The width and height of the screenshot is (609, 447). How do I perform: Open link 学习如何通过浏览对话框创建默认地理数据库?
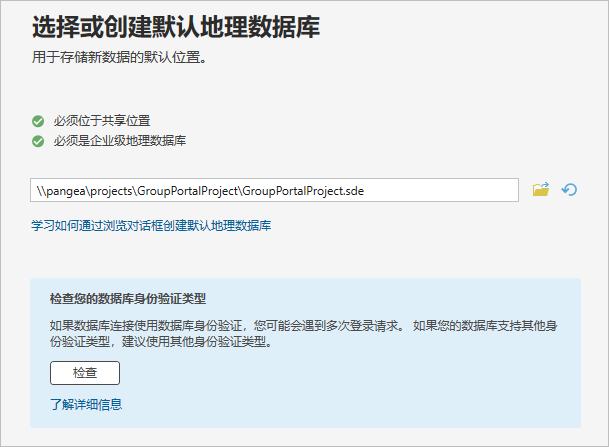pos(151,226)
